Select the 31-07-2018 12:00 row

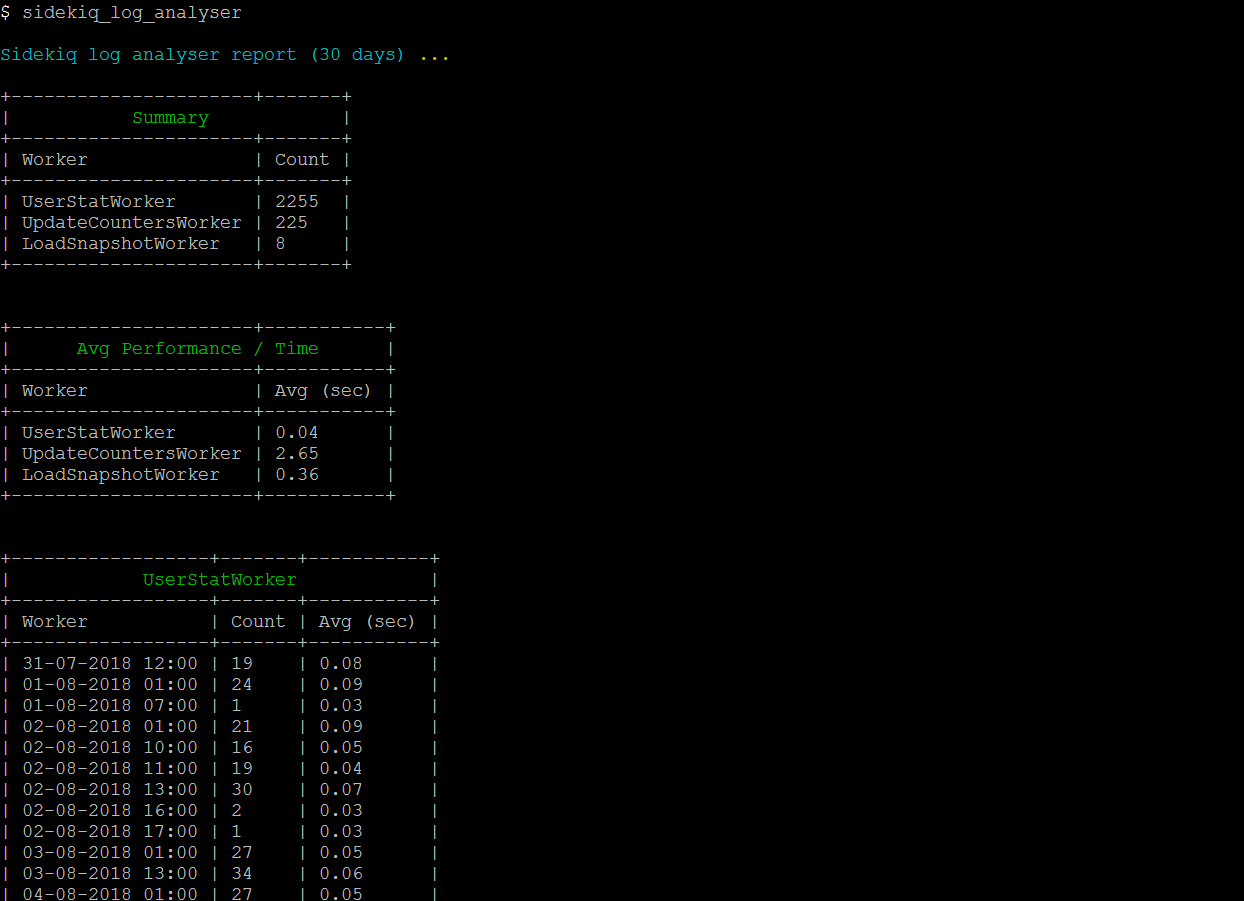[x=220, y=664]
